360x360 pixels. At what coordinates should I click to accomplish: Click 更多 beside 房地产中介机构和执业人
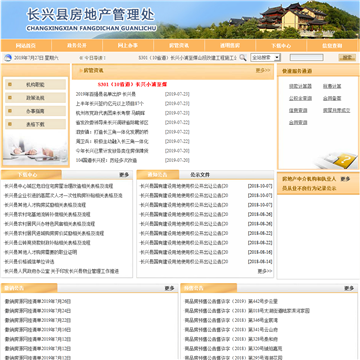pyautogui.click(x=345, y=179)
